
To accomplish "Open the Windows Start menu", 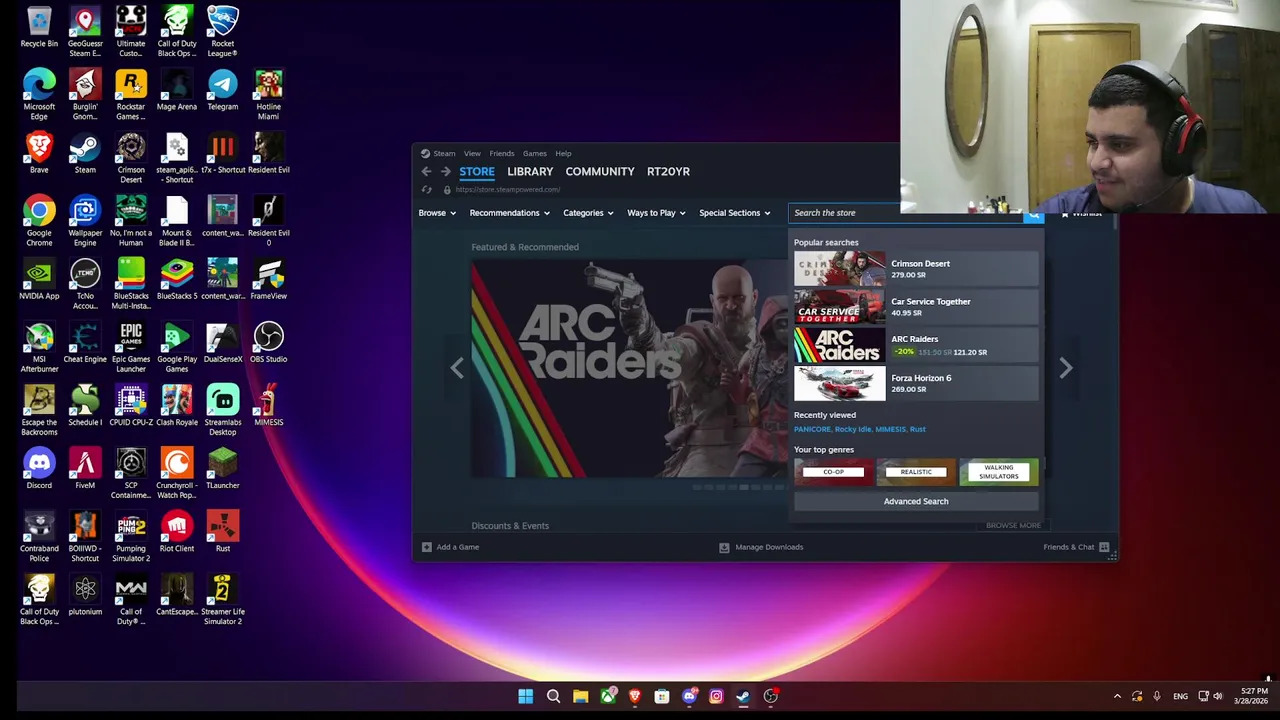I will click(525, 696).
